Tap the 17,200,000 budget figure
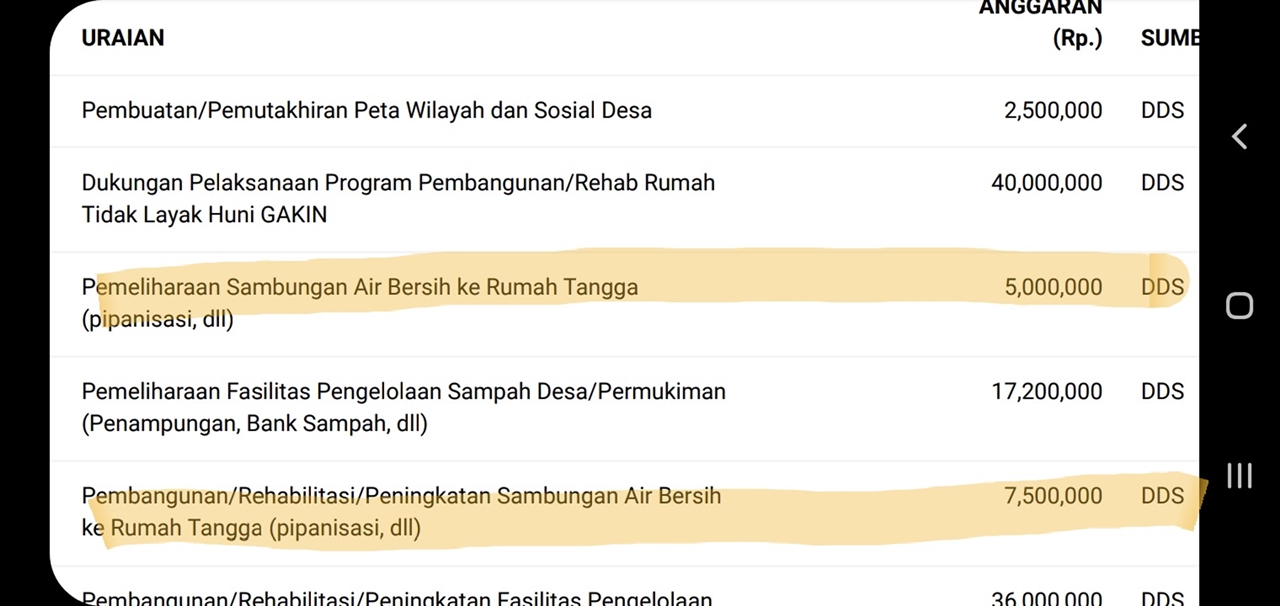This screenshot has height=606, width=1280. (1046, 391)
